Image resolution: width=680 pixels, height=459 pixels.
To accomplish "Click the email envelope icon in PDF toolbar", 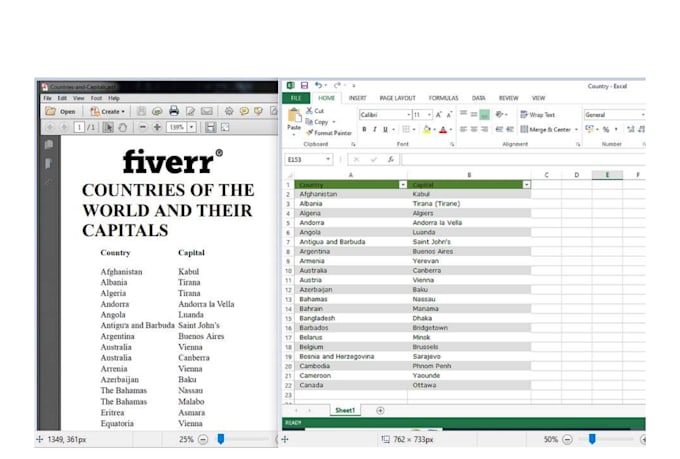I will tap(207, 111).
